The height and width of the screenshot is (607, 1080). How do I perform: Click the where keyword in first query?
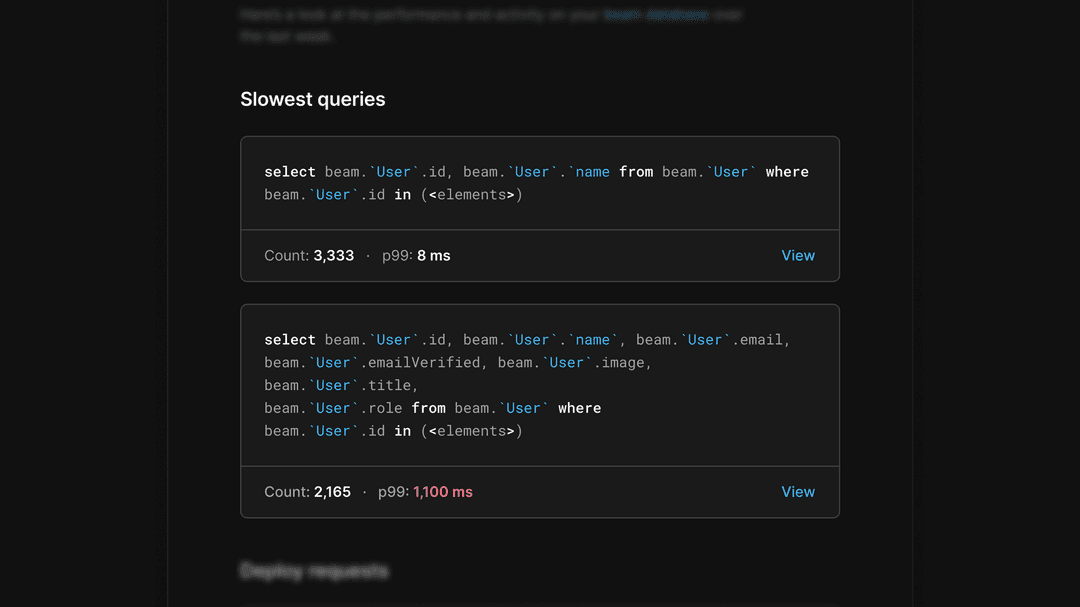[x=787, y=171]
